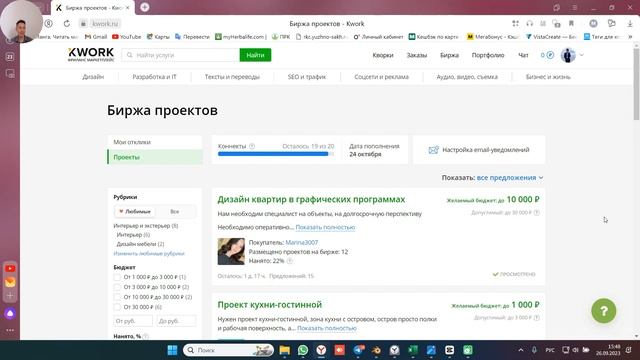Click the help icon beside Нанято: 22%

click(290, 261)
